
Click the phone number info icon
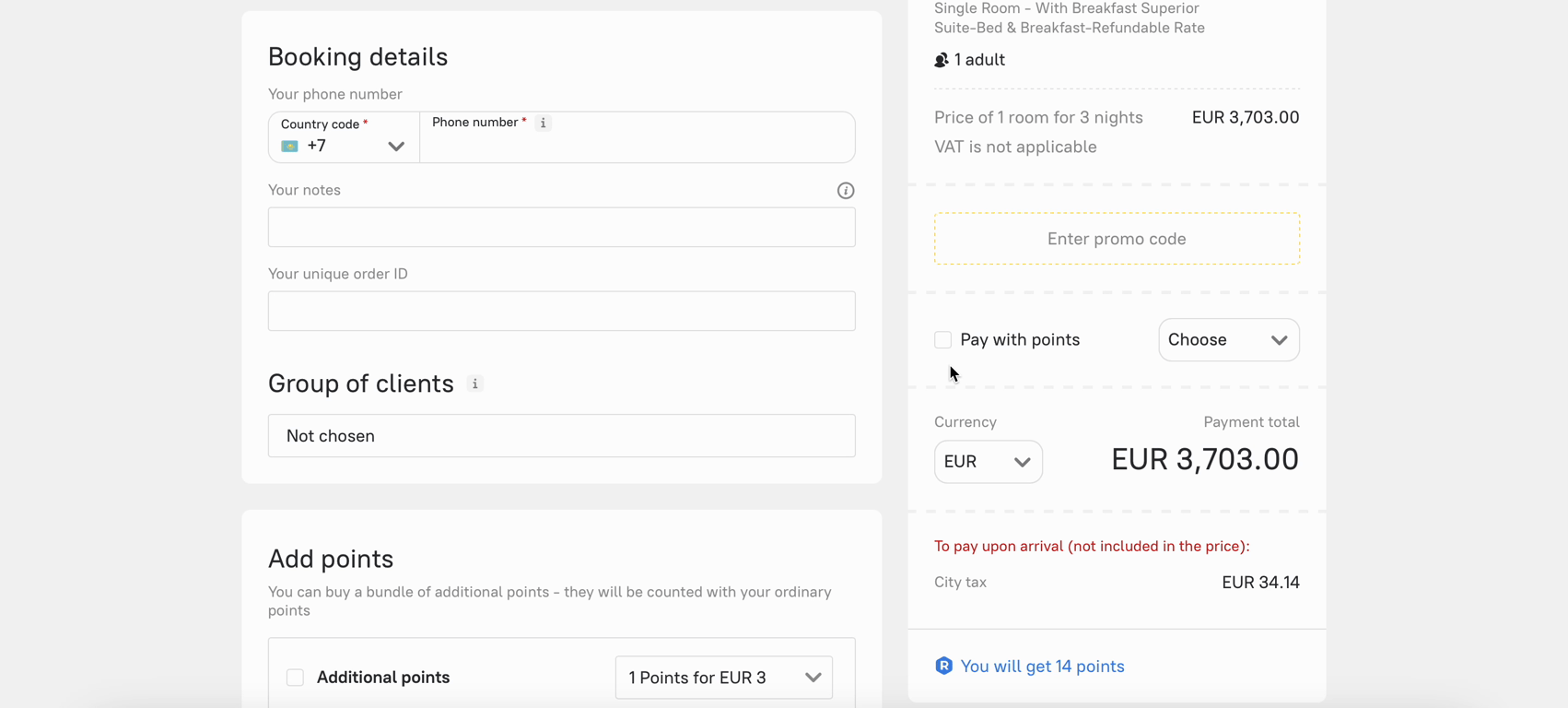point(544,123)
